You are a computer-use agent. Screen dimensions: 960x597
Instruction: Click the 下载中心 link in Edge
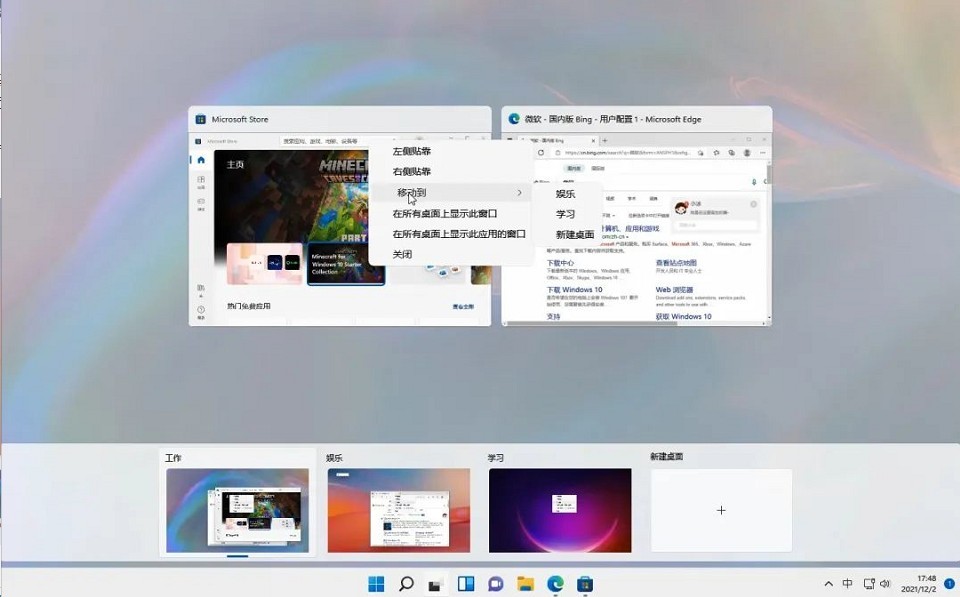click(x=560, y=263)
